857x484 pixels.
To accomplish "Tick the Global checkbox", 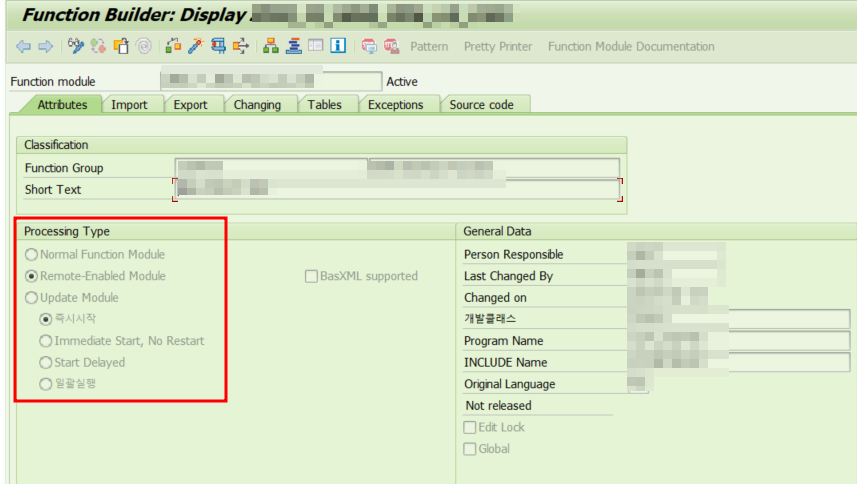I will tap(469, 449).
